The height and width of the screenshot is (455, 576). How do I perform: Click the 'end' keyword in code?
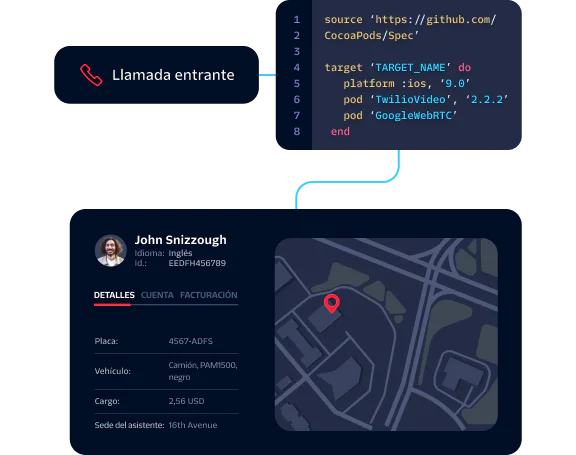(x=340, y=131)
